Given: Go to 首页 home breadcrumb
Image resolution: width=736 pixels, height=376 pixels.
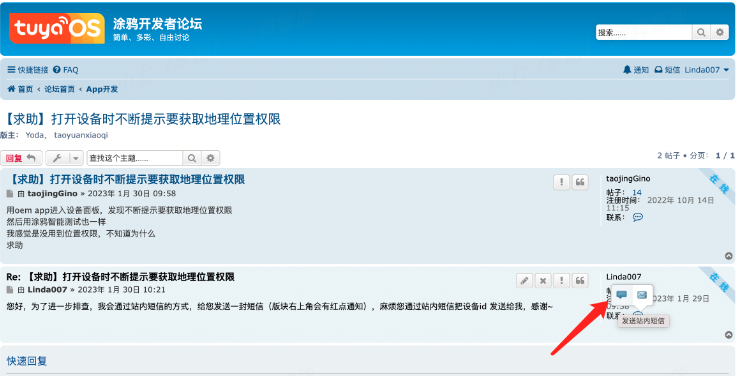Looking at the screenshot, I should (20, 89).
